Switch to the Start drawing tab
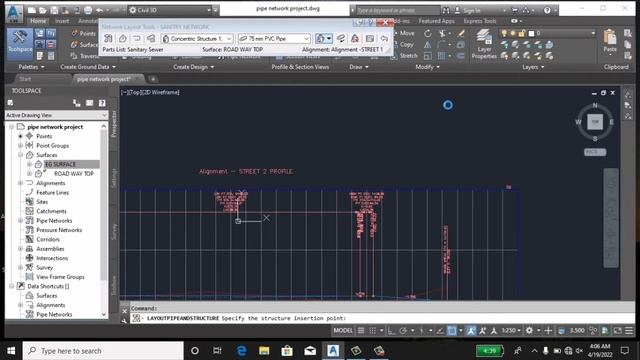 coord(25,79)
